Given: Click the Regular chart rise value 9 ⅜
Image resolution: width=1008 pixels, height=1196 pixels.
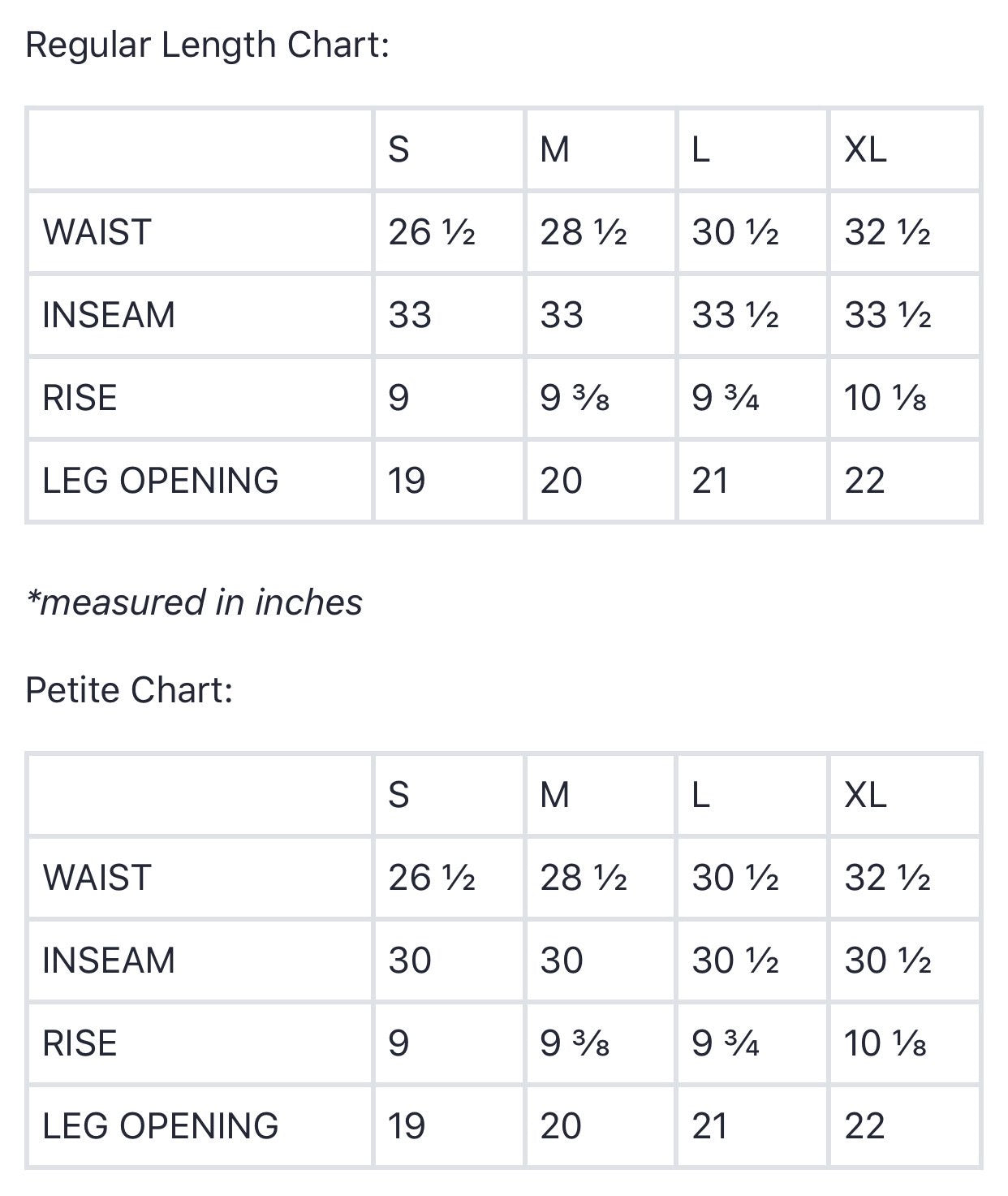Looking at the screenshot, I should [575, 398].
